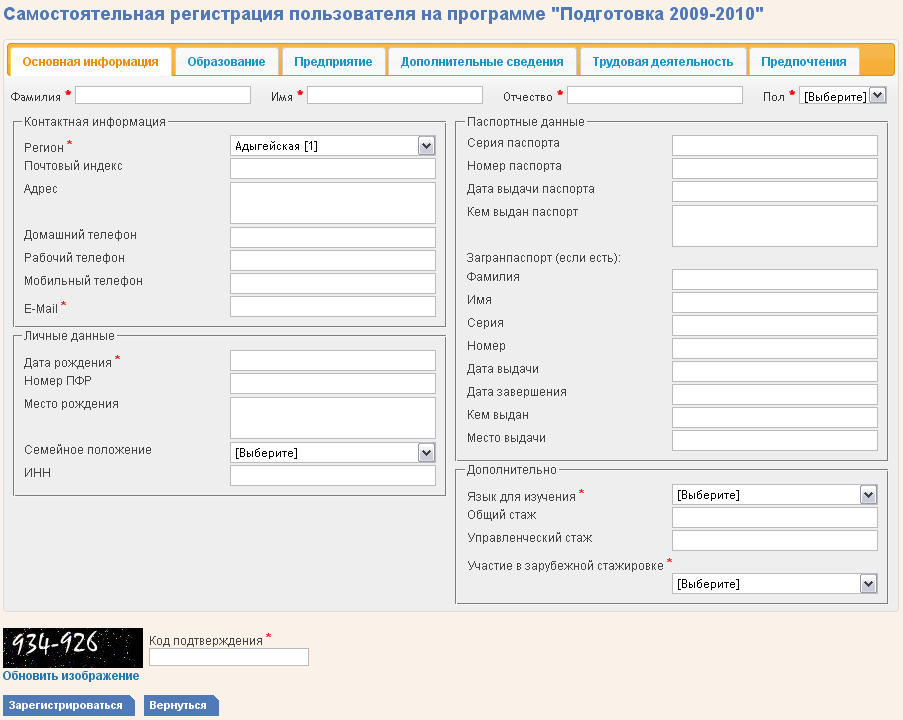903x720 pixels.
Task: Focus the Домашний телефон field
Action: click(333, 237)
